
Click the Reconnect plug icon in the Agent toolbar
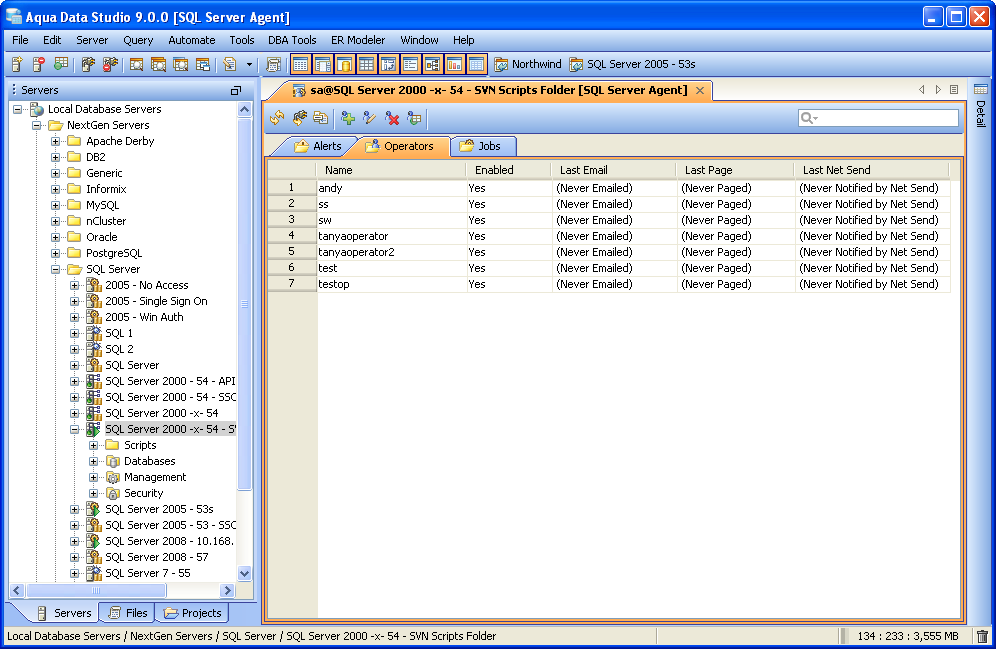[x=299, y=118]
